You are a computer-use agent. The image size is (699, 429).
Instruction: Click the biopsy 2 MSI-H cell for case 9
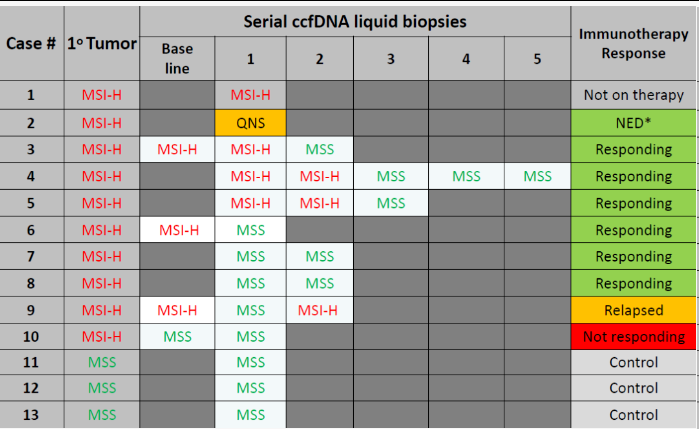[319, 310]
